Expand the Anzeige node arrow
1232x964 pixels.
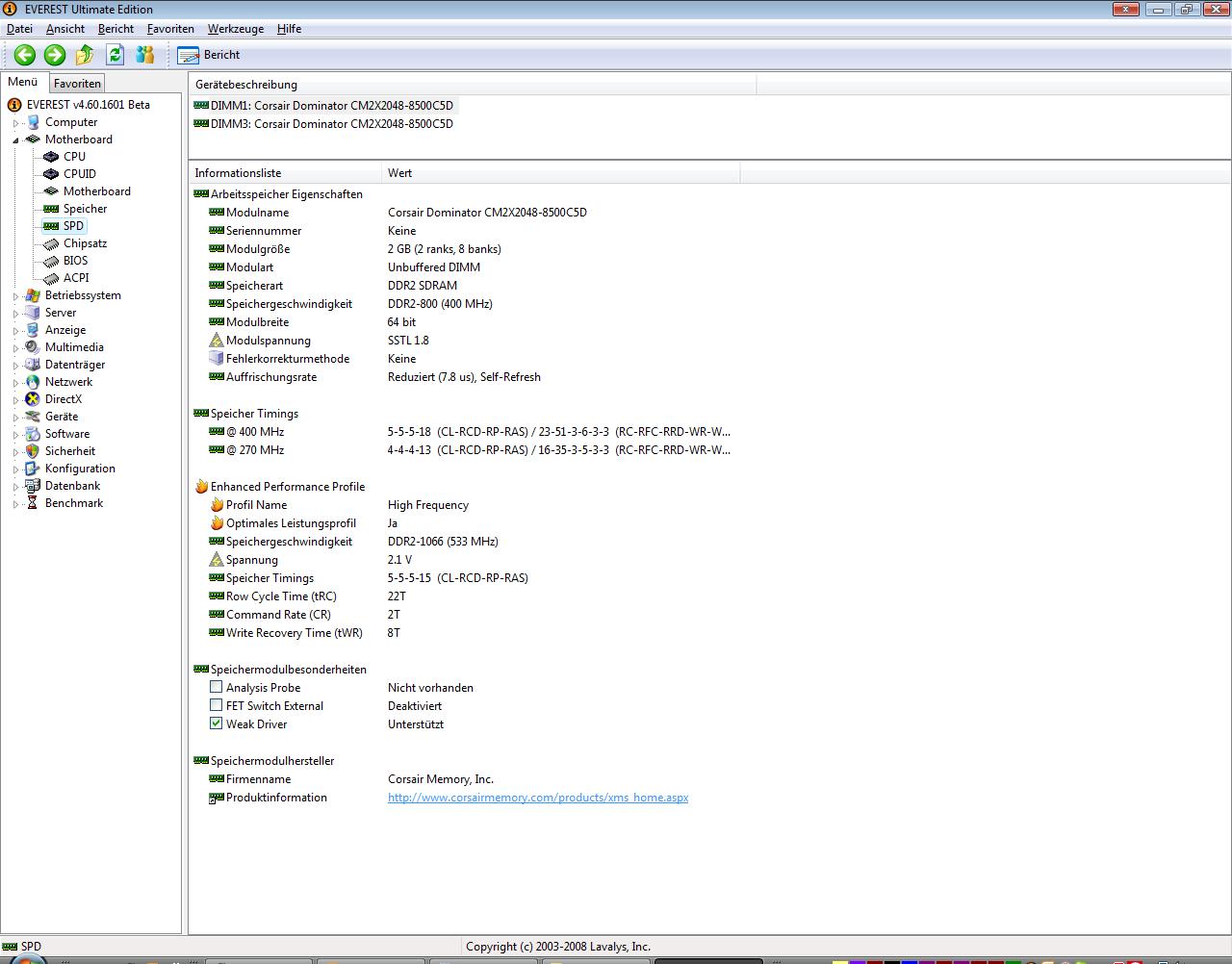click(x=16, y=331)
